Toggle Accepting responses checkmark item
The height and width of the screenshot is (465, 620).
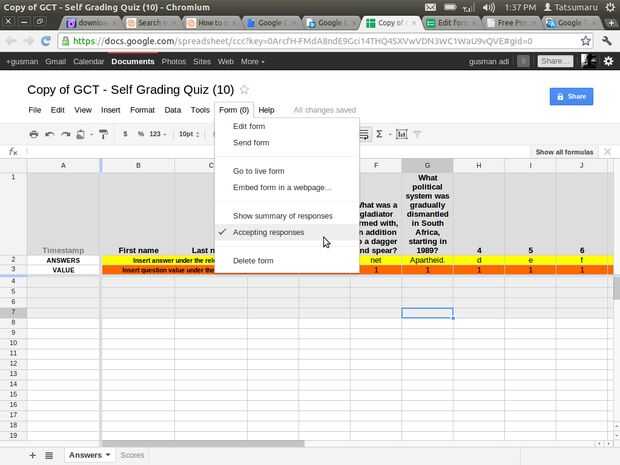287,232
